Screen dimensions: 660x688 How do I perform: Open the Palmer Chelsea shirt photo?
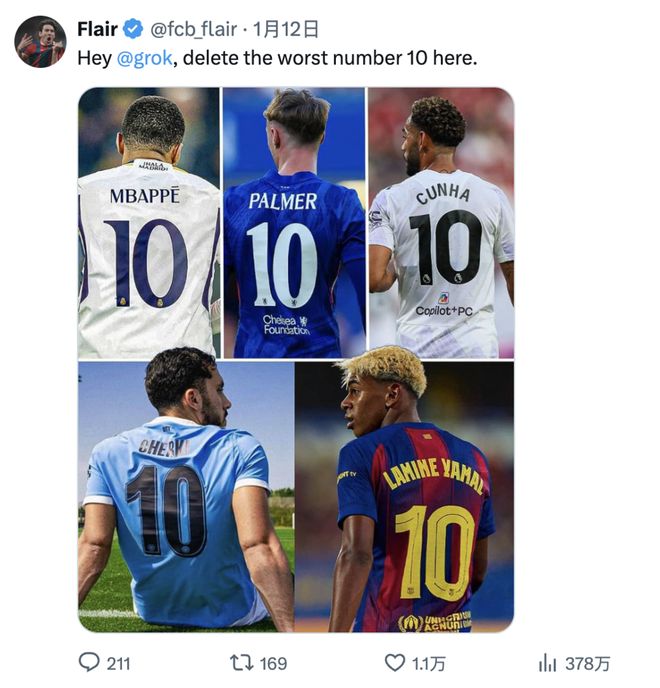294,223
